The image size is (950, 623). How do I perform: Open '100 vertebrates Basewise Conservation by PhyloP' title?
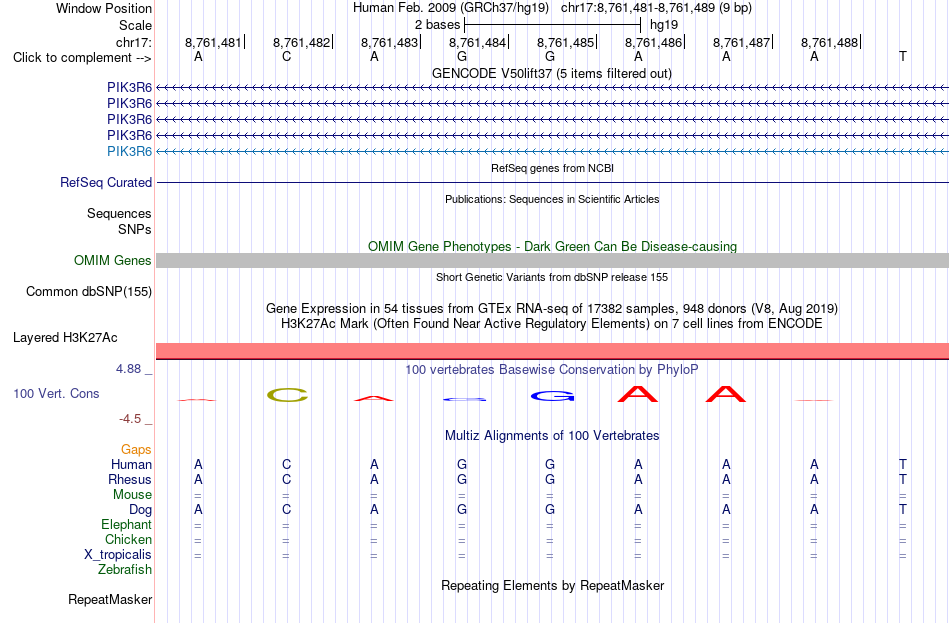[x=552, y=370]
